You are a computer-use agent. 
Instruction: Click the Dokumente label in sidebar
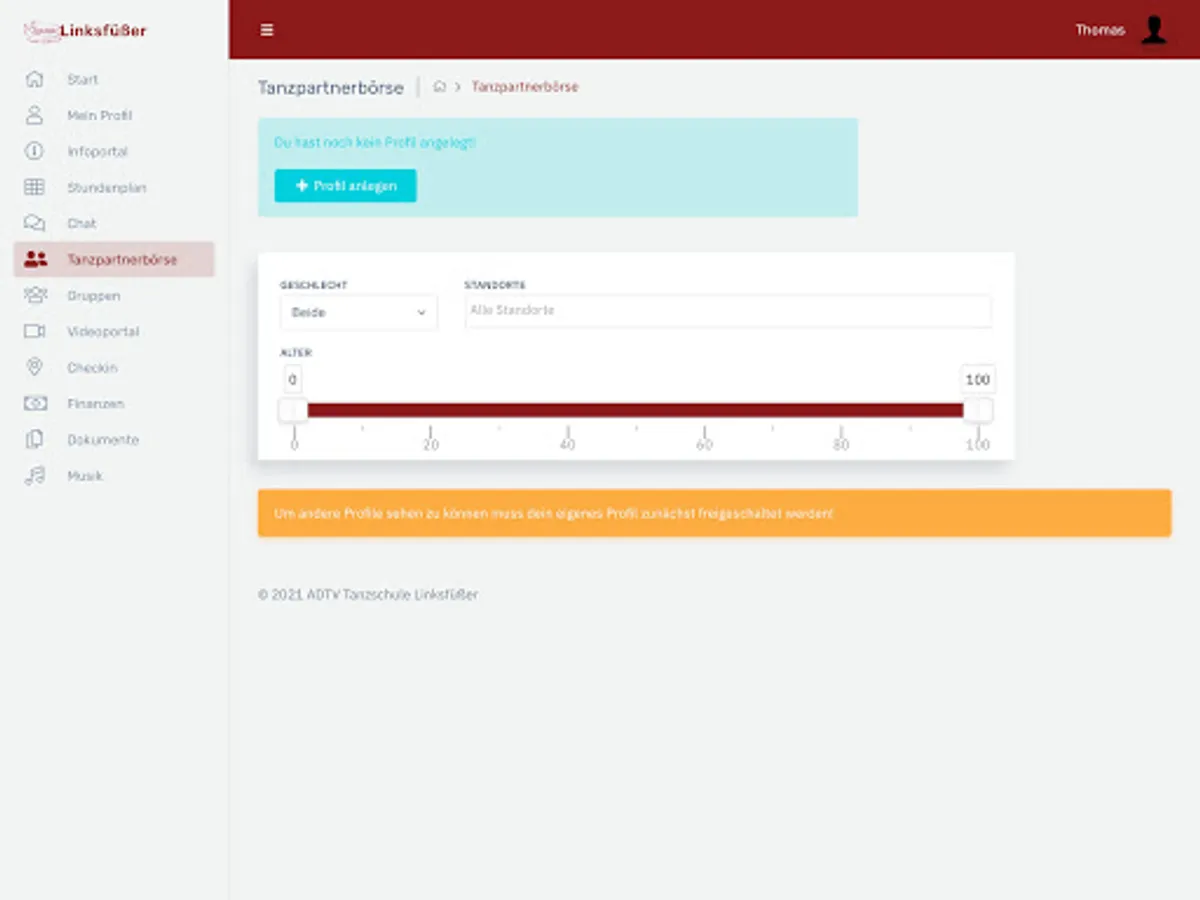tap(103, 440)
